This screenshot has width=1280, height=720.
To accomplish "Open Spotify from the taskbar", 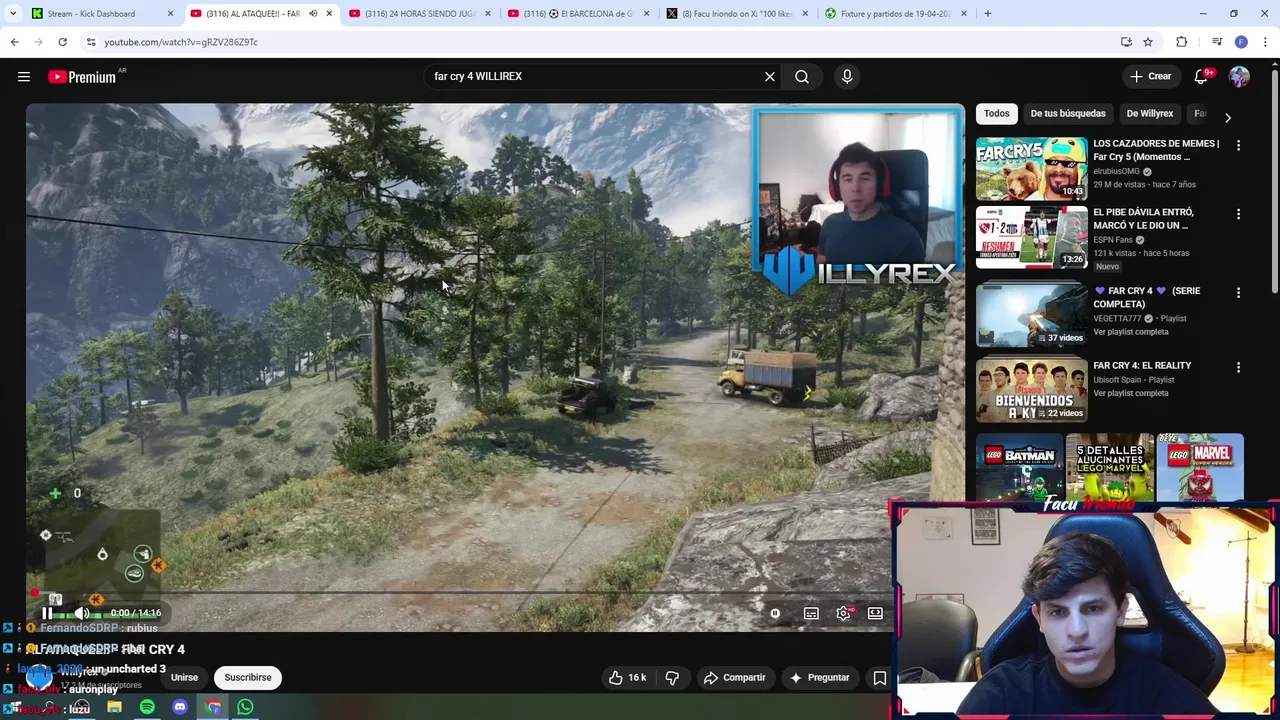I will (x=147, y=708).
